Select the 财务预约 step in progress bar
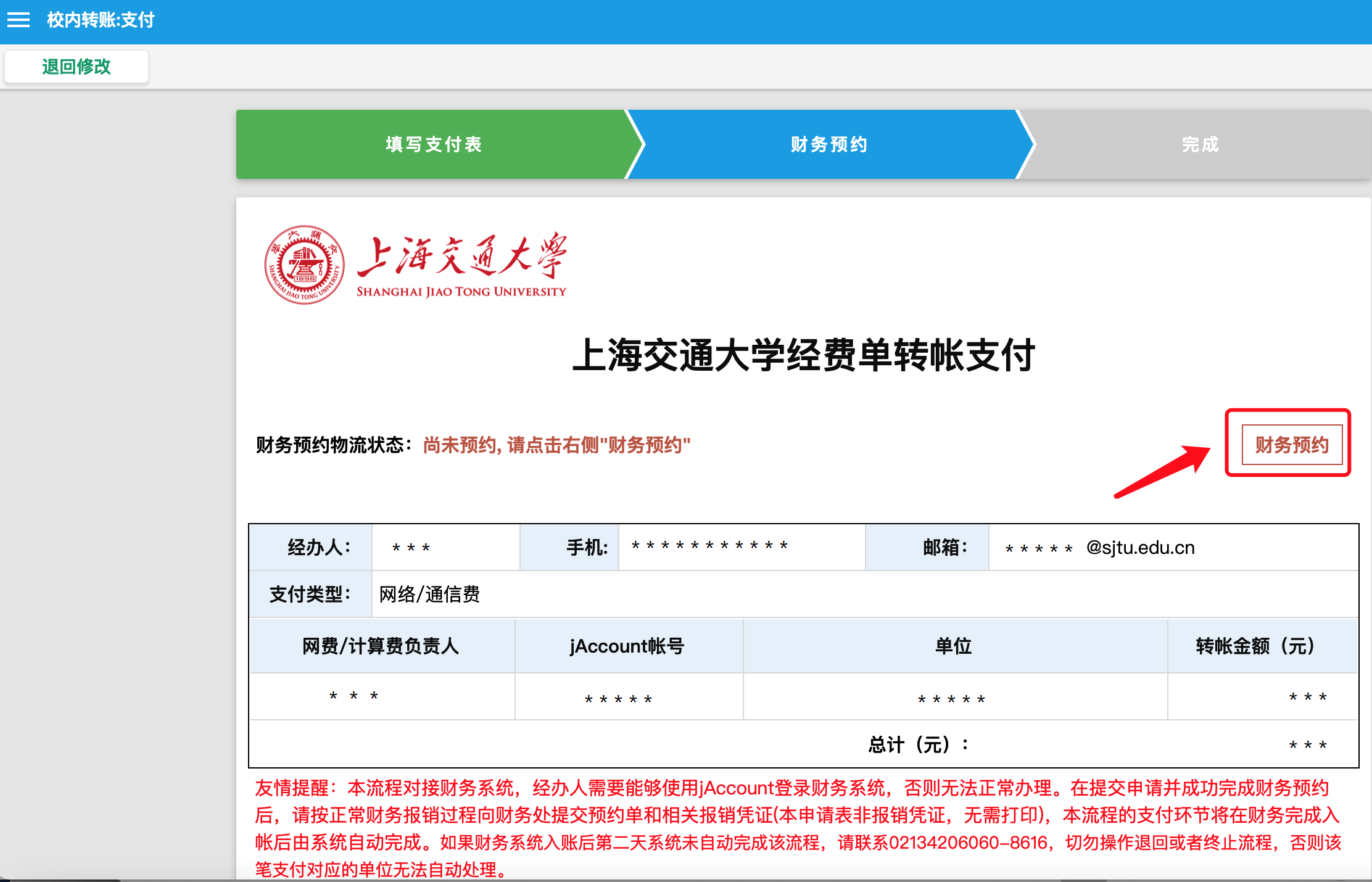 click(x=829, y=144)
